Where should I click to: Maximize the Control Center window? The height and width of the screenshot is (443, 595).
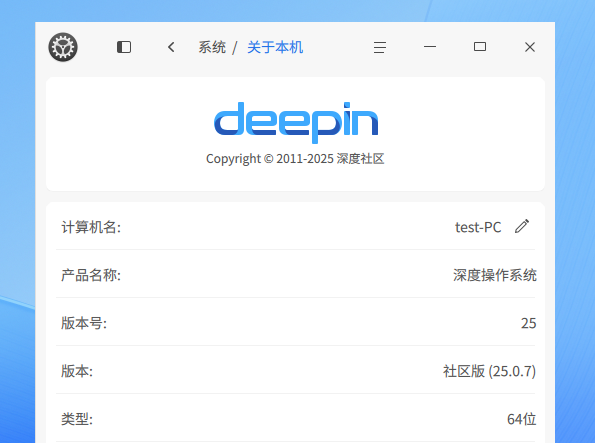(x=480, y=47)
